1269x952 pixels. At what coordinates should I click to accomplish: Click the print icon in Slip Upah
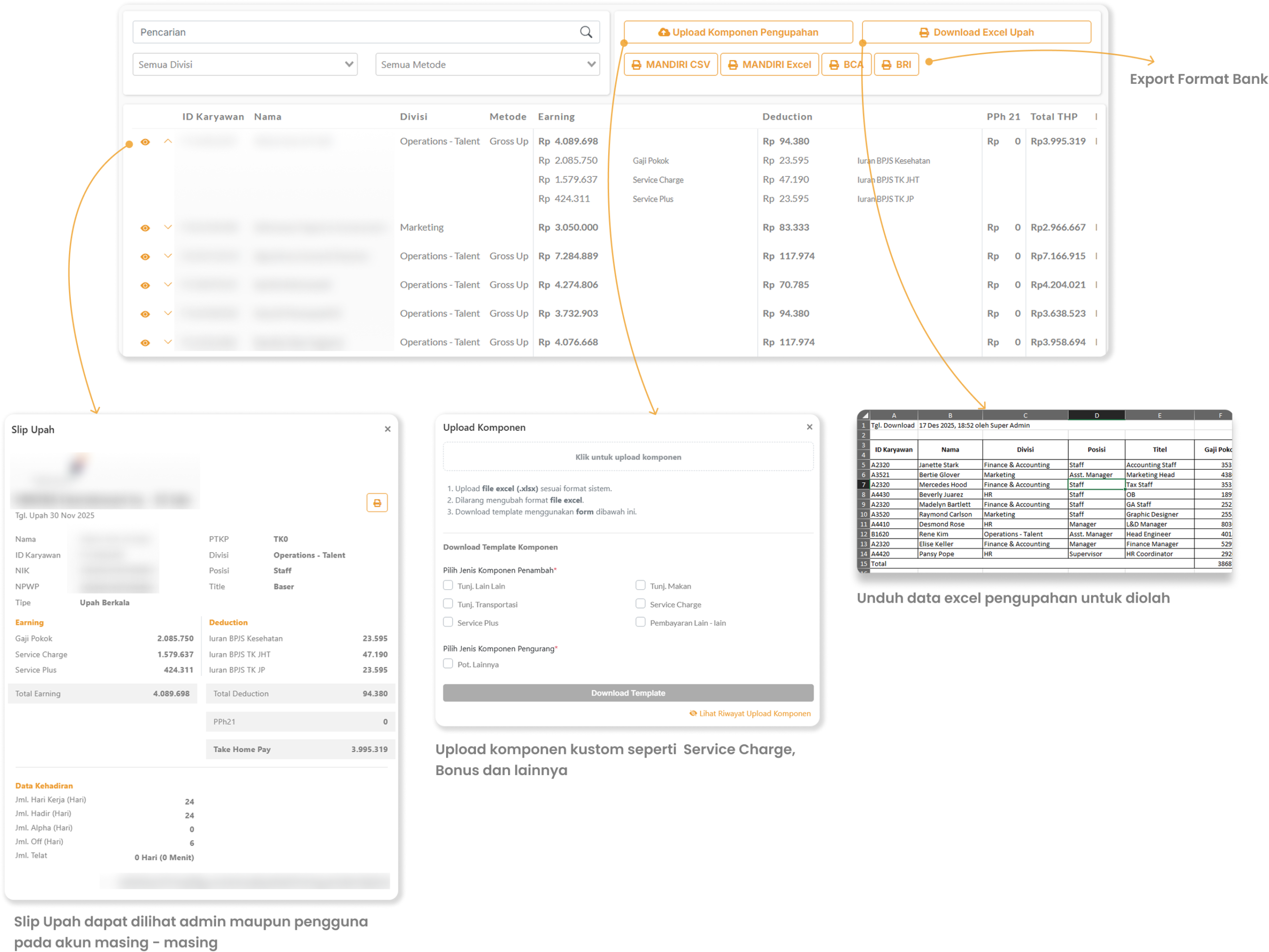point(377,503)
